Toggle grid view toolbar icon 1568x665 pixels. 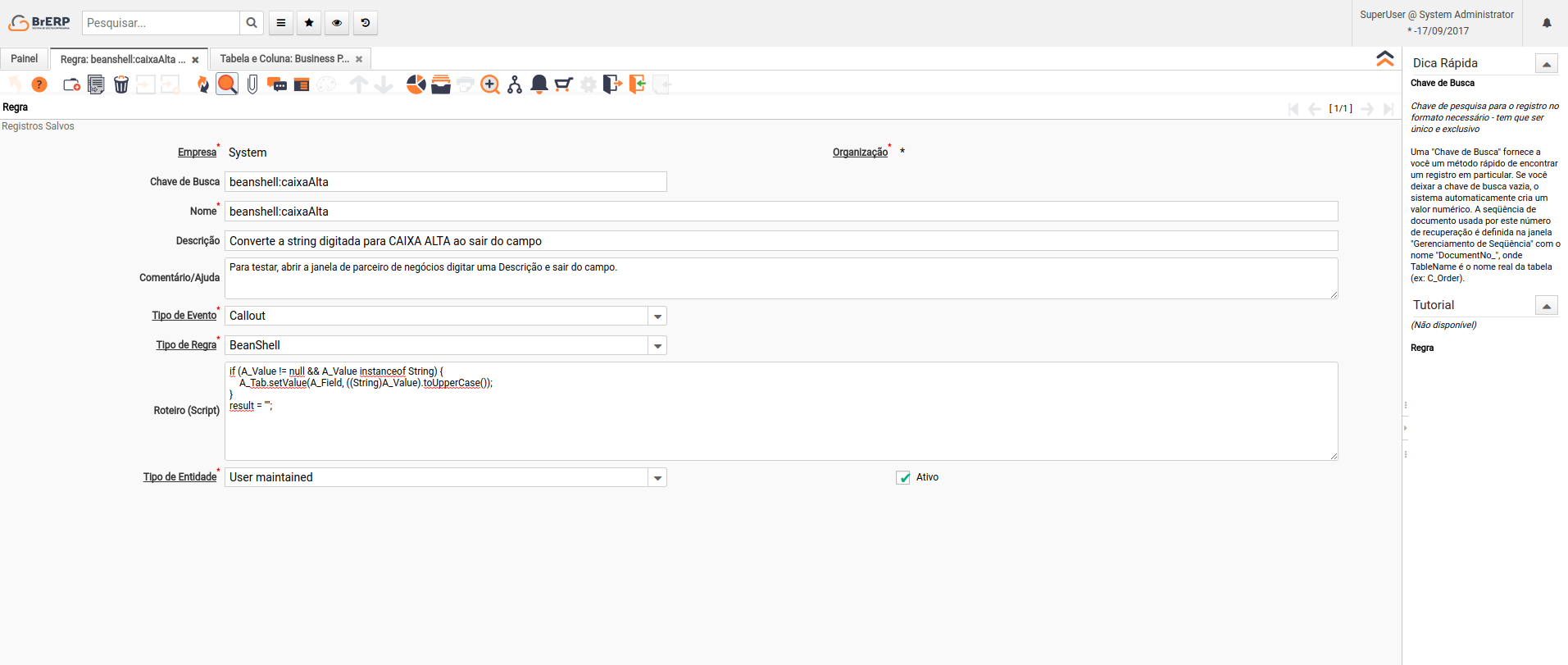[302, 84]
